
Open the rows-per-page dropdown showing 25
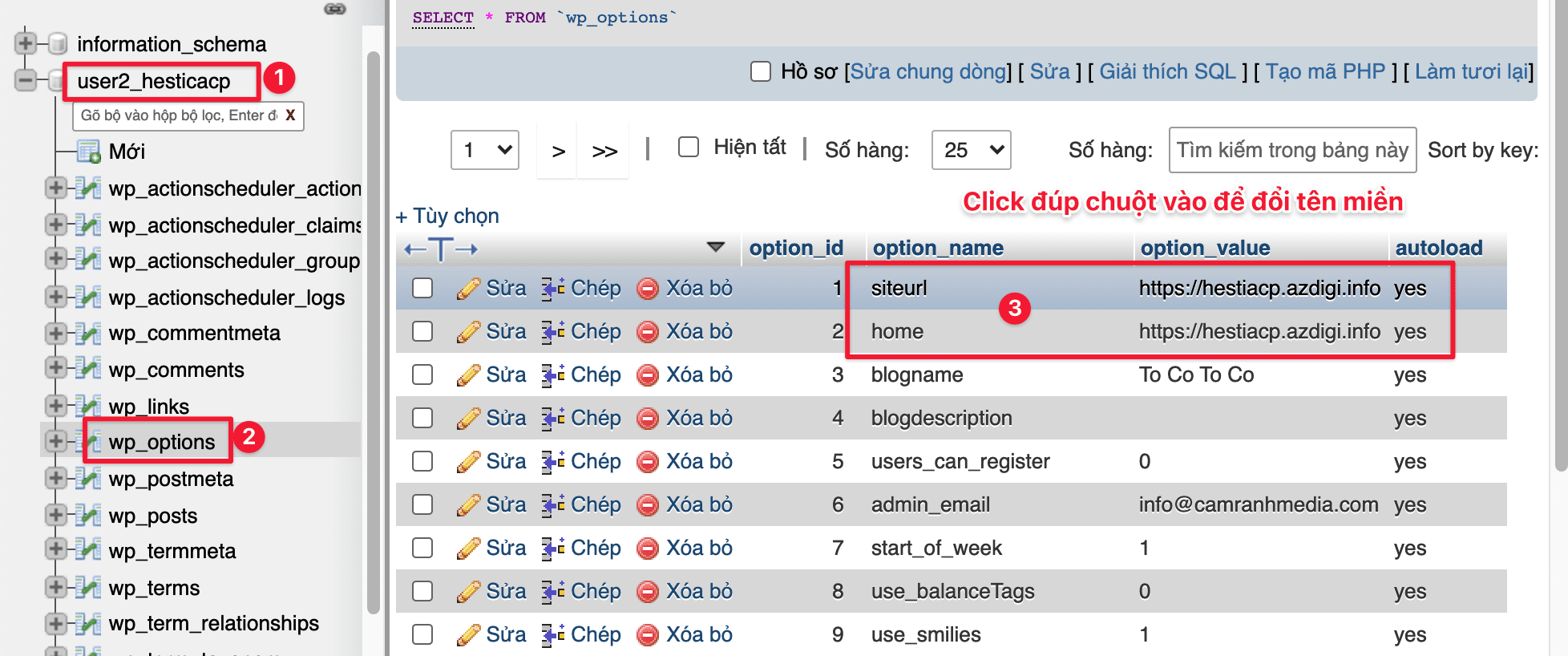tap(971, 150)
